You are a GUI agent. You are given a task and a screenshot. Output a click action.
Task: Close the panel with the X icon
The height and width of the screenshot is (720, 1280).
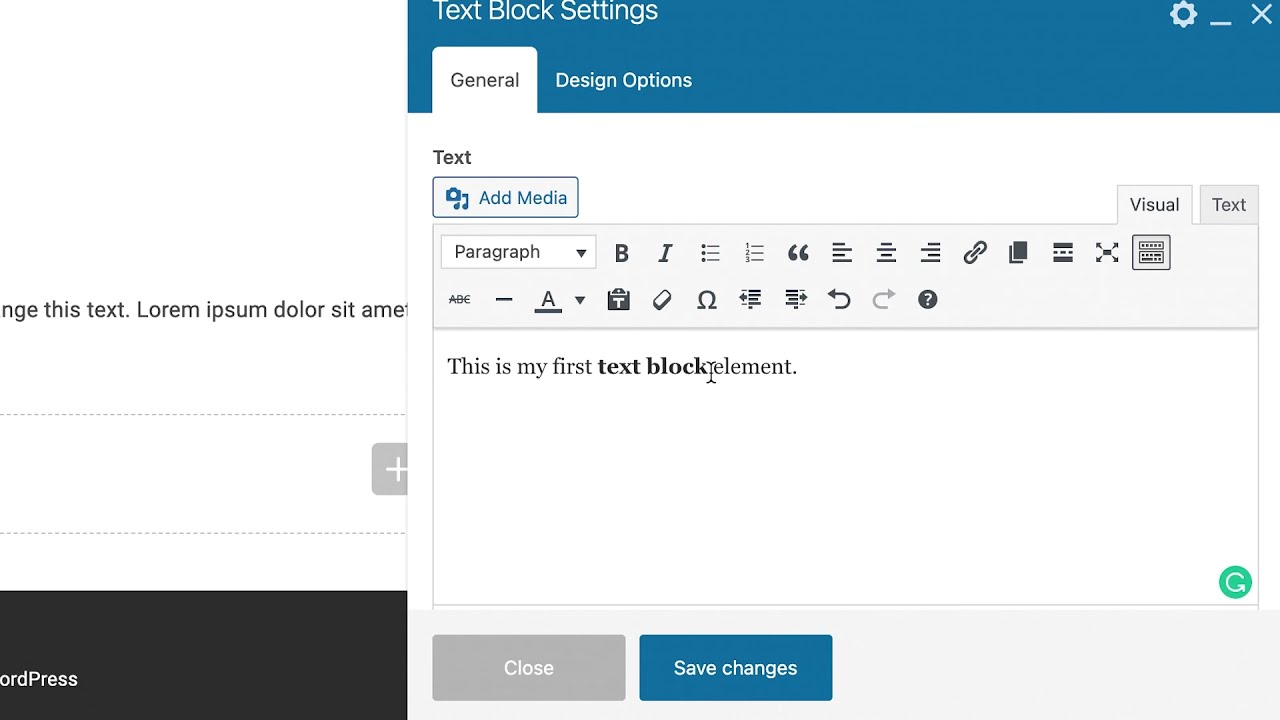1261,14
